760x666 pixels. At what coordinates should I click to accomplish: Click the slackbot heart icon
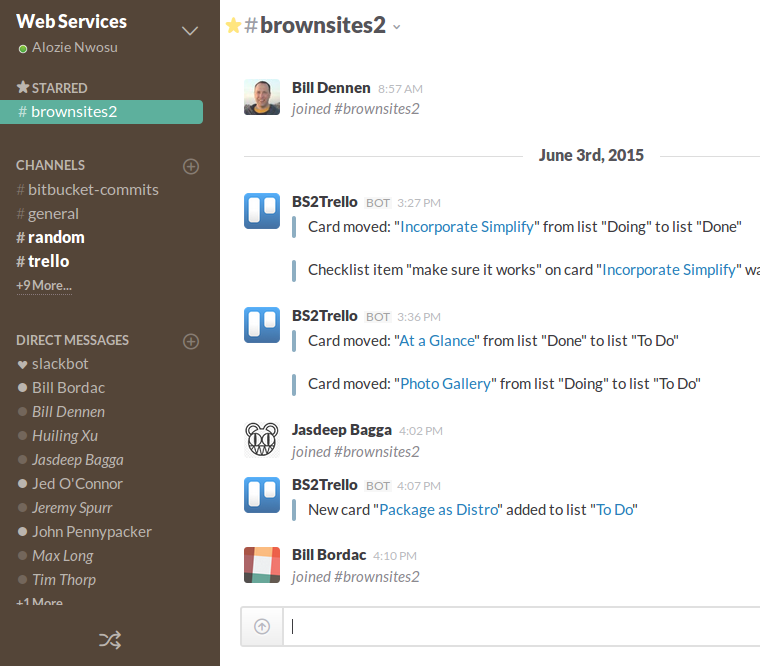[22, 365]
